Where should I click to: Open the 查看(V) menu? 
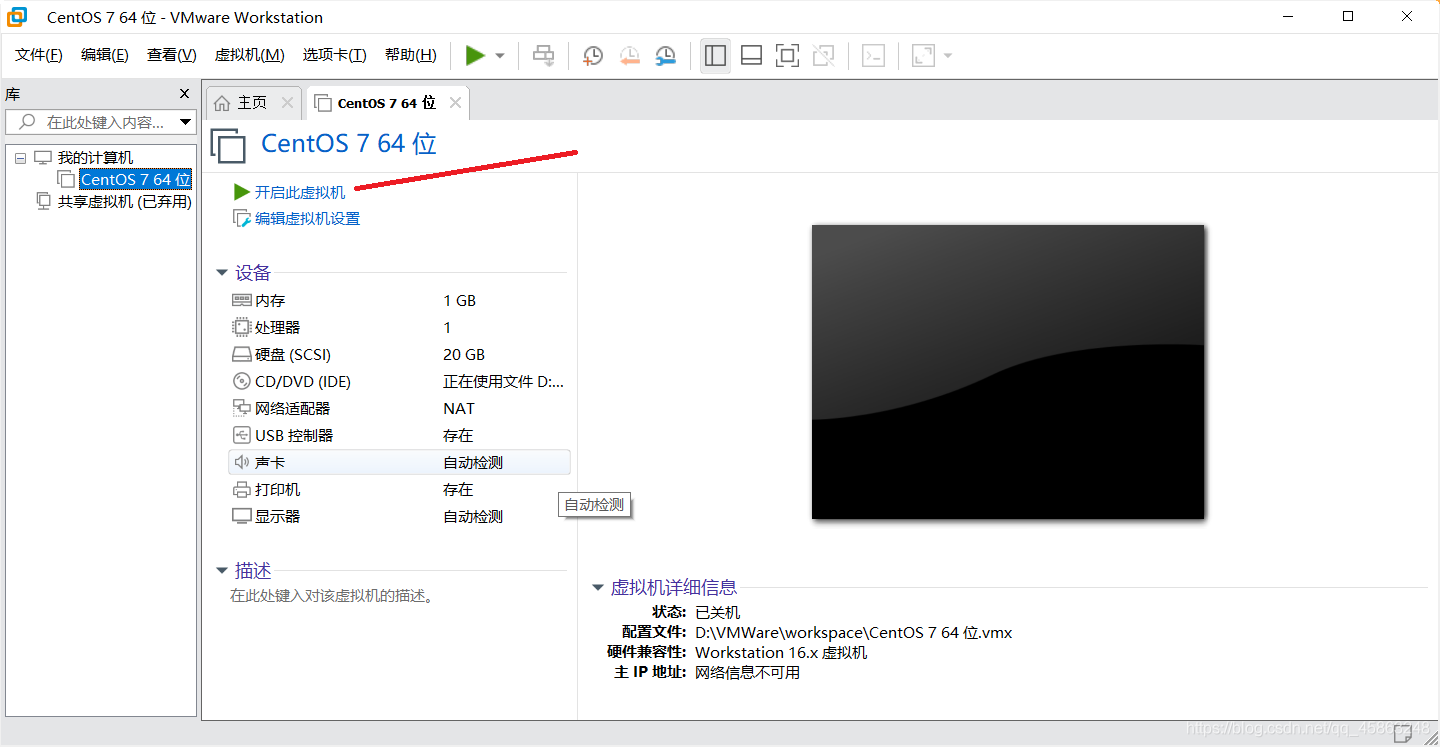[172, 55]
